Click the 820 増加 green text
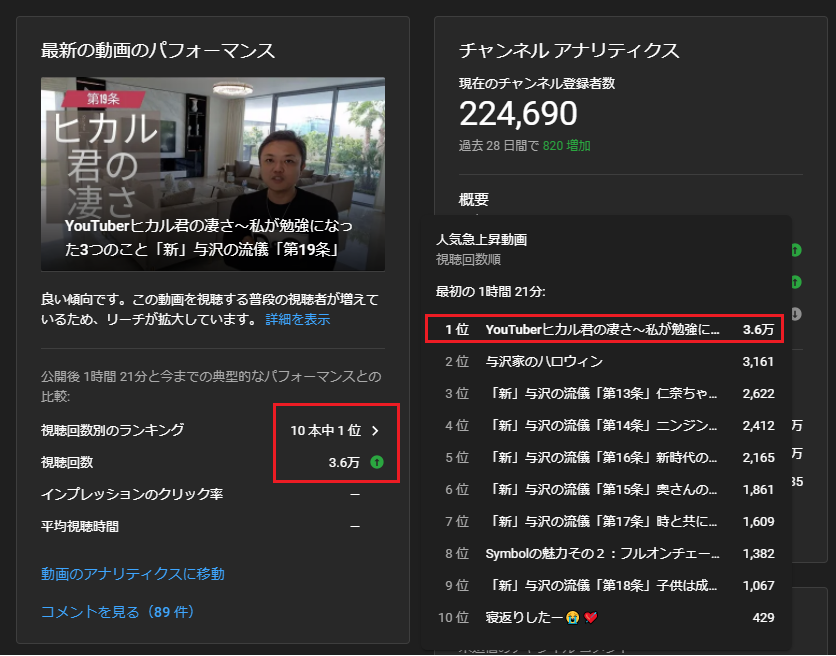836x656 pixels. coord(566,146)
